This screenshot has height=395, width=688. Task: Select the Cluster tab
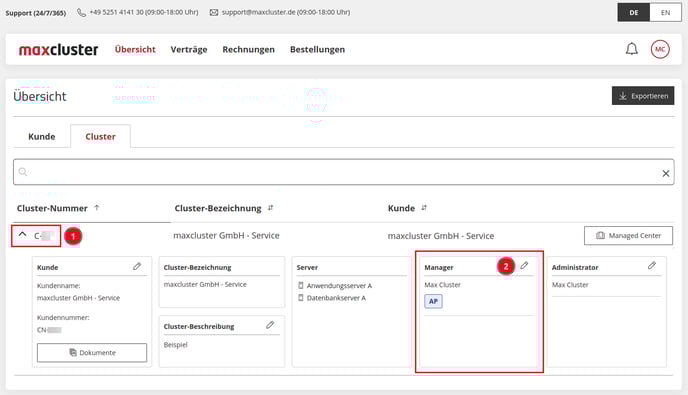tap(100, 136)
